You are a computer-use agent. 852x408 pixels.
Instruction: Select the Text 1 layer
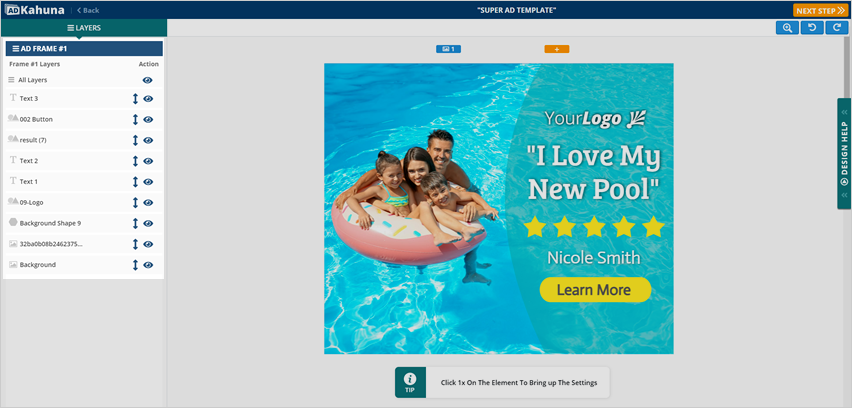tap(29, 182)
